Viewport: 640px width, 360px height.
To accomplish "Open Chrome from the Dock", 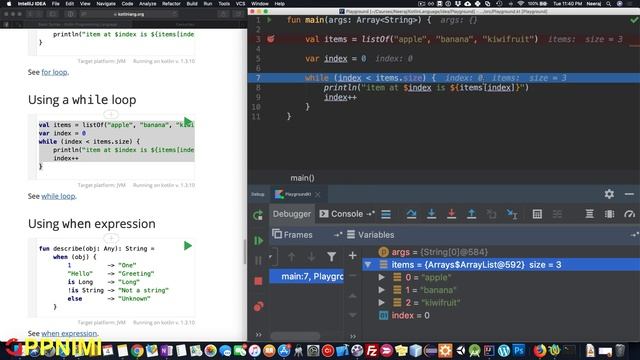I will tap(138, 351).
